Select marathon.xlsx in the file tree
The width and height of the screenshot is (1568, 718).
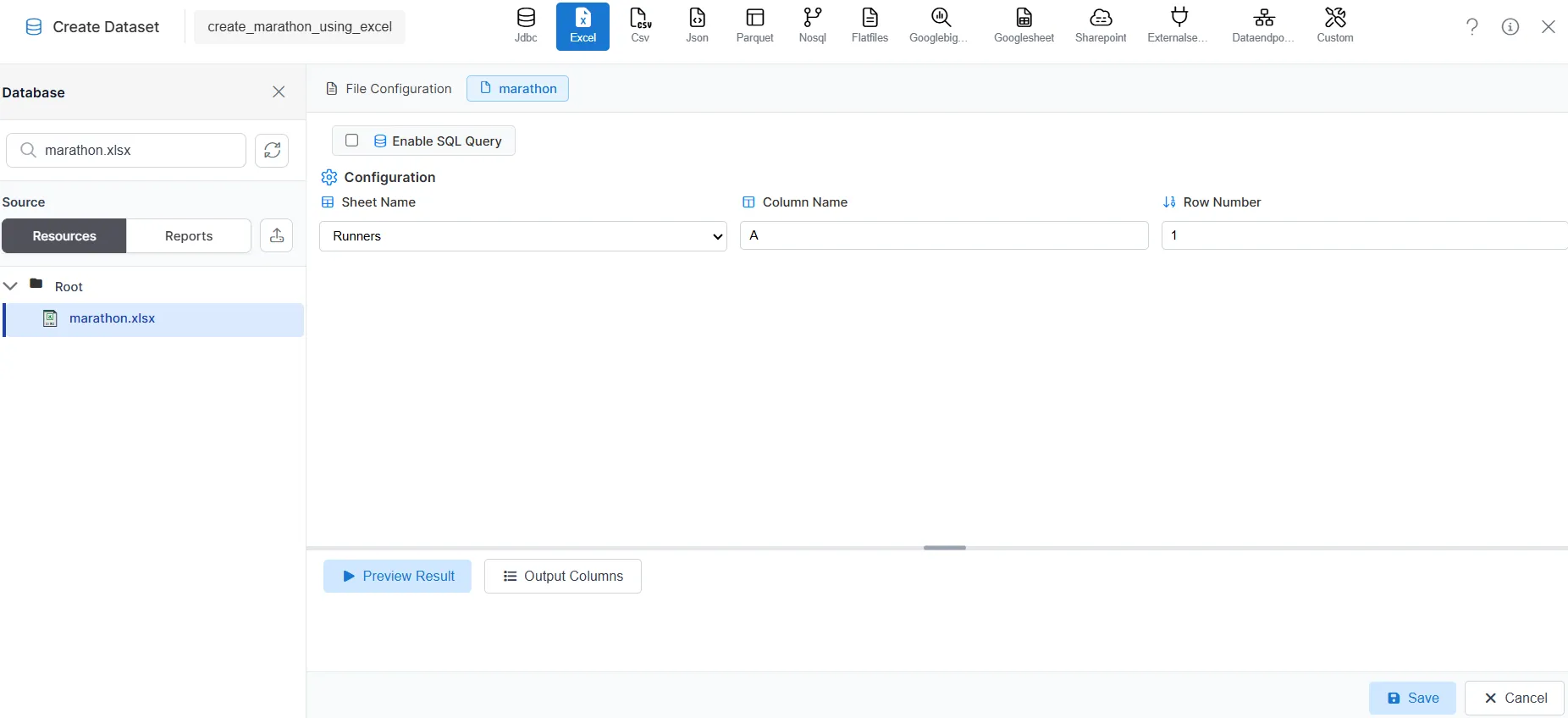[x=112, y=318]
